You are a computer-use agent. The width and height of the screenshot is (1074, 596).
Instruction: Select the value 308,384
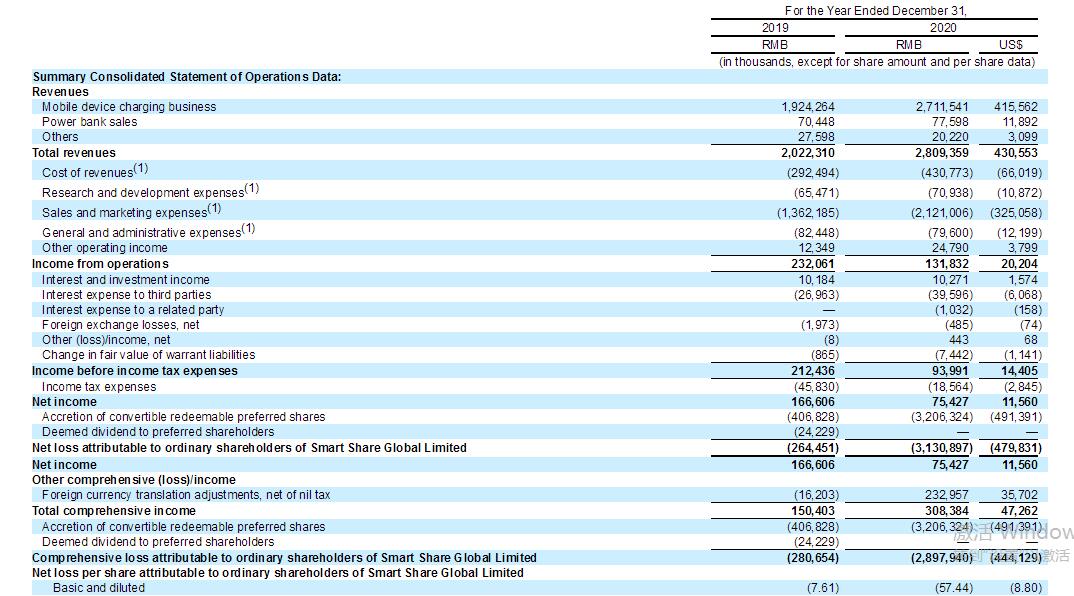click(947, 511)
